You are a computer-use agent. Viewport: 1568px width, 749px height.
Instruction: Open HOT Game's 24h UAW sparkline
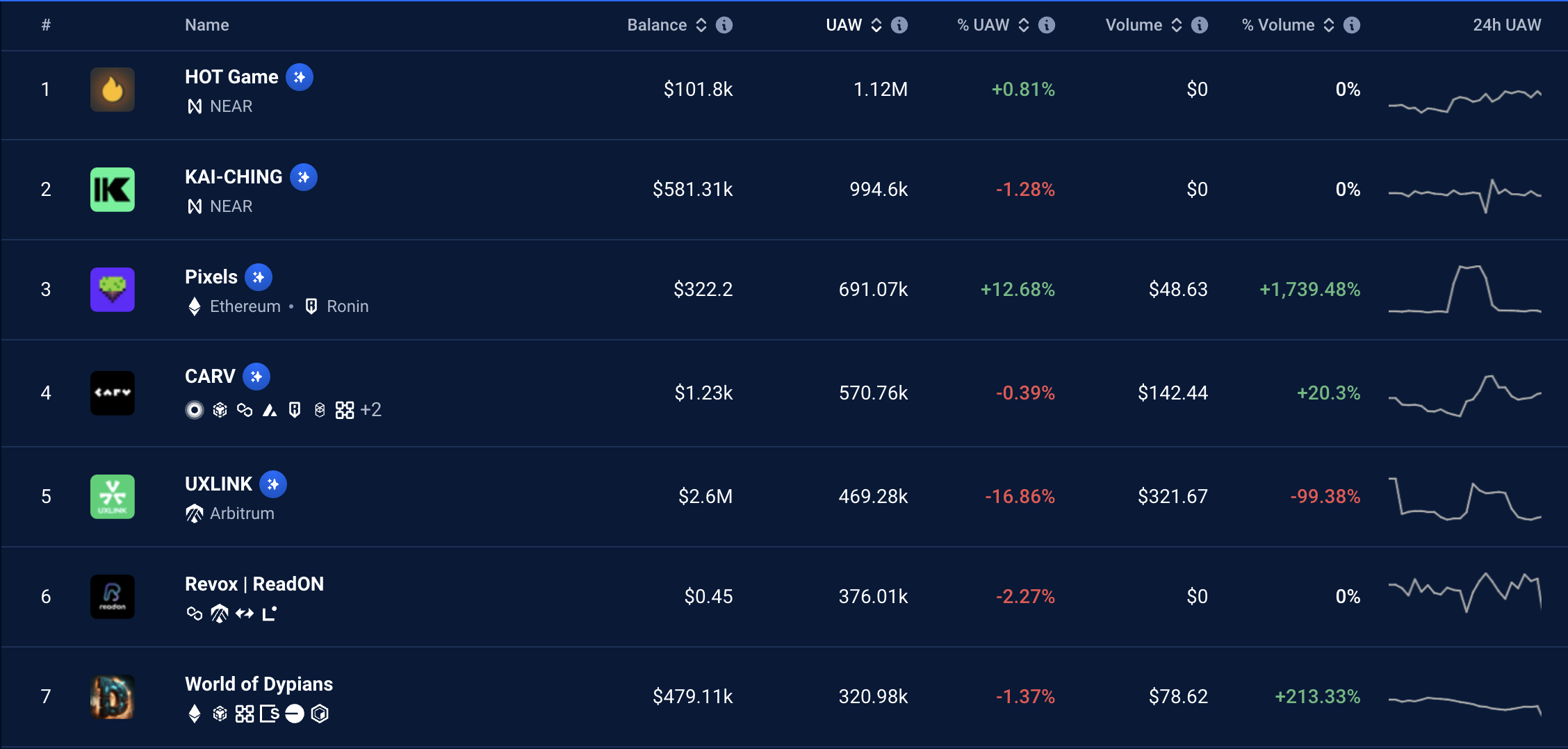tap(1465, 101)
